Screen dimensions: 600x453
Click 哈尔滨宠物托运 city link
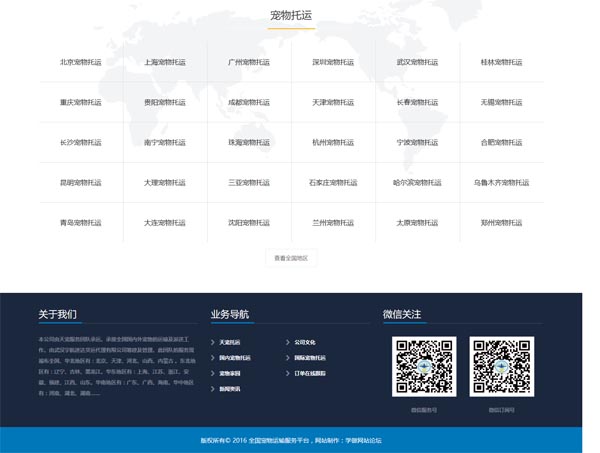click(417, 183)
